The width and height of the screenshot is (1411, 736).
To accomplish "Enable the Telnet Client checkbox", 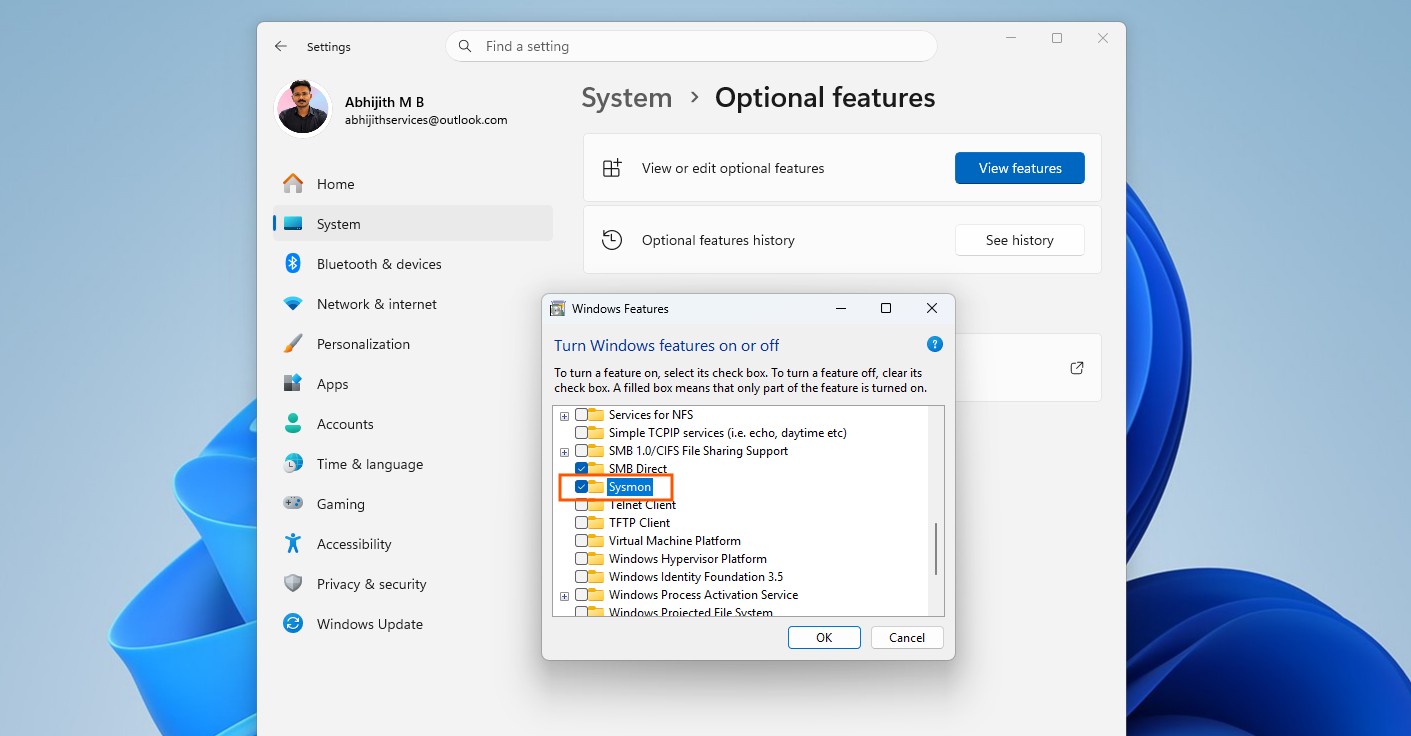I will [x=582, y=504].
